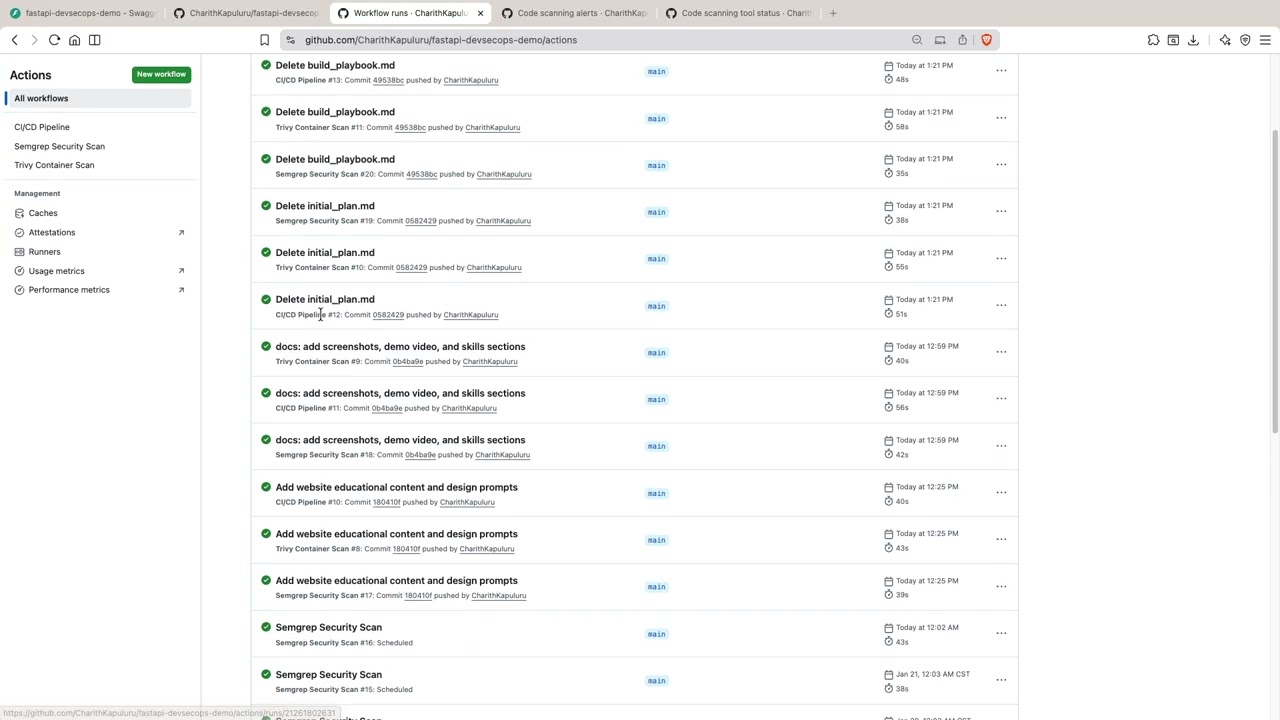Open the Brave VPN shield icon

click(x=1245, y=40)
